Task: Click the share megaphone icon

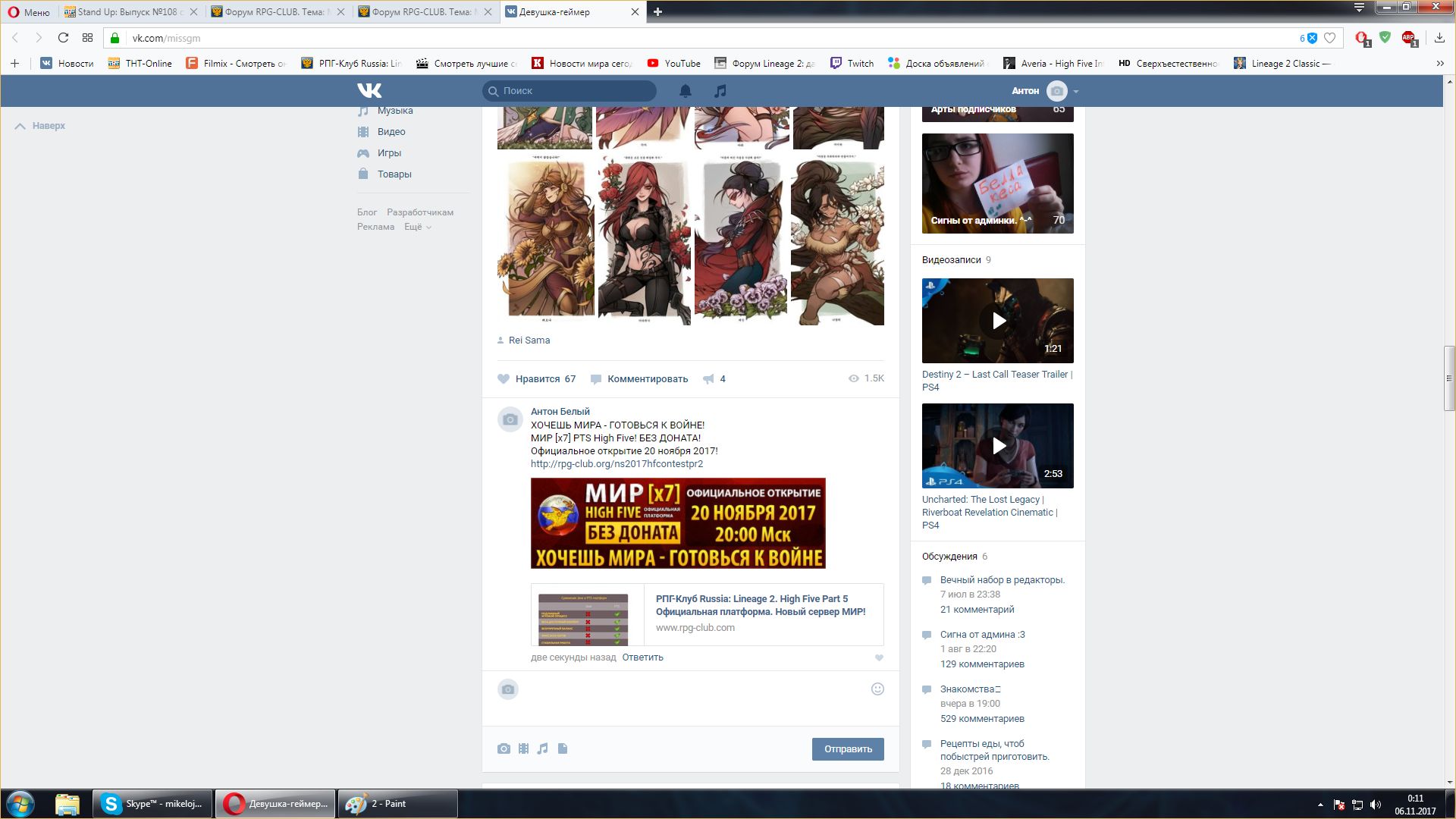Action: pyautogui.click(x=708, y=378)
